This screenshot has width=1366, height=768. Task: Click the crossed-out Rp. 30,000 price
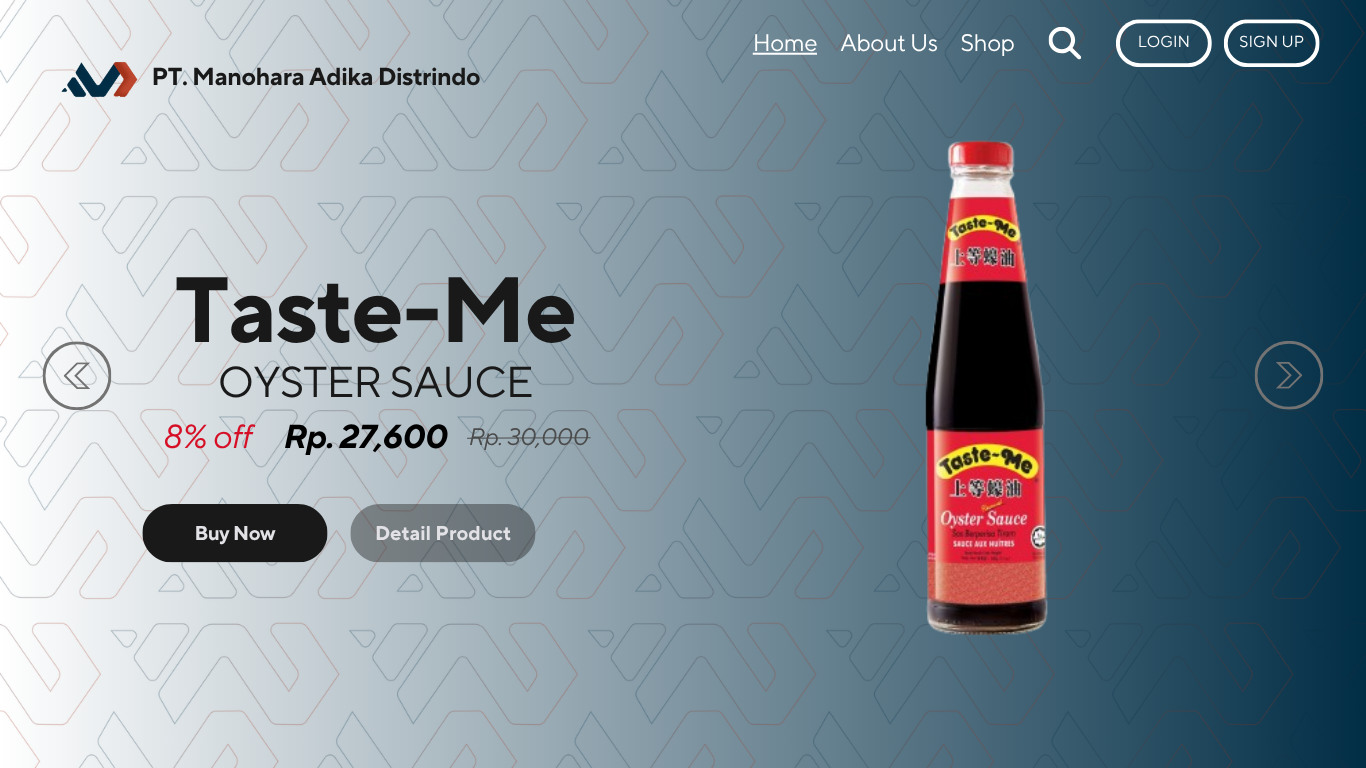(x=529, y=437)
